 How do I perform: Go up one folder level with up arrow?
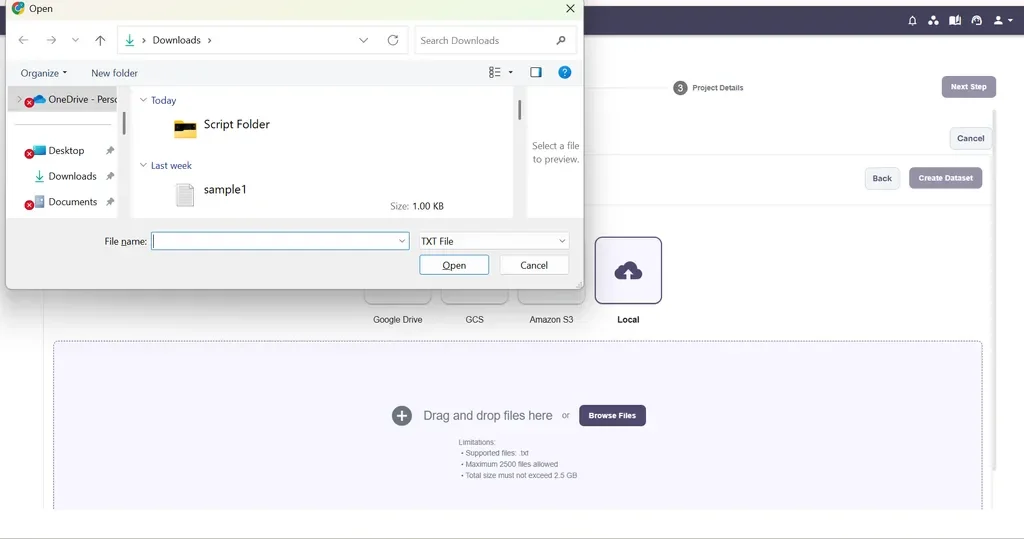100,40
